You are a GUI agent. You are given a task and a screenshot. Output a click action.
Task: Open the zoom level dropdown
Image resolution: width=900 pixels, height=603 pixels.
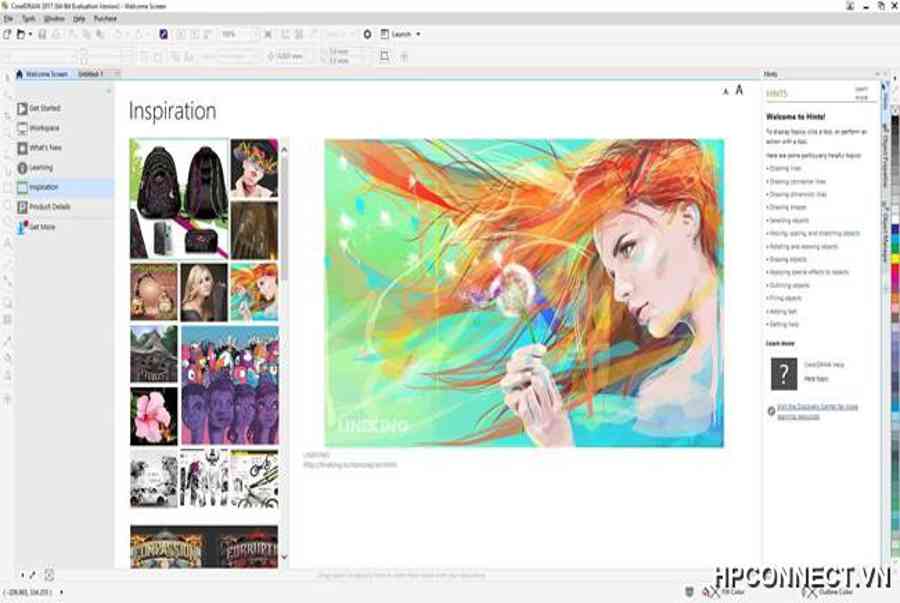[251, 34]
